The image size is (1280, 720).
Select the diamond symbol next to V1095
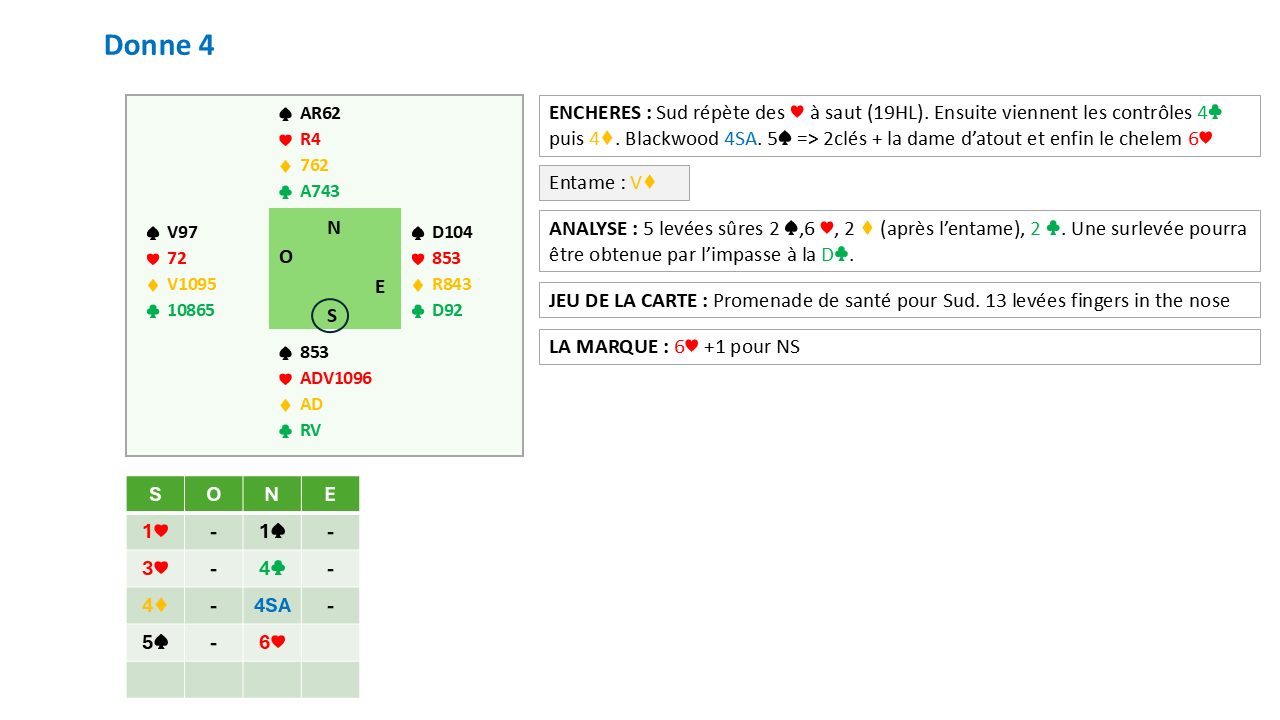pyautogui.click(x=153, y=285)
